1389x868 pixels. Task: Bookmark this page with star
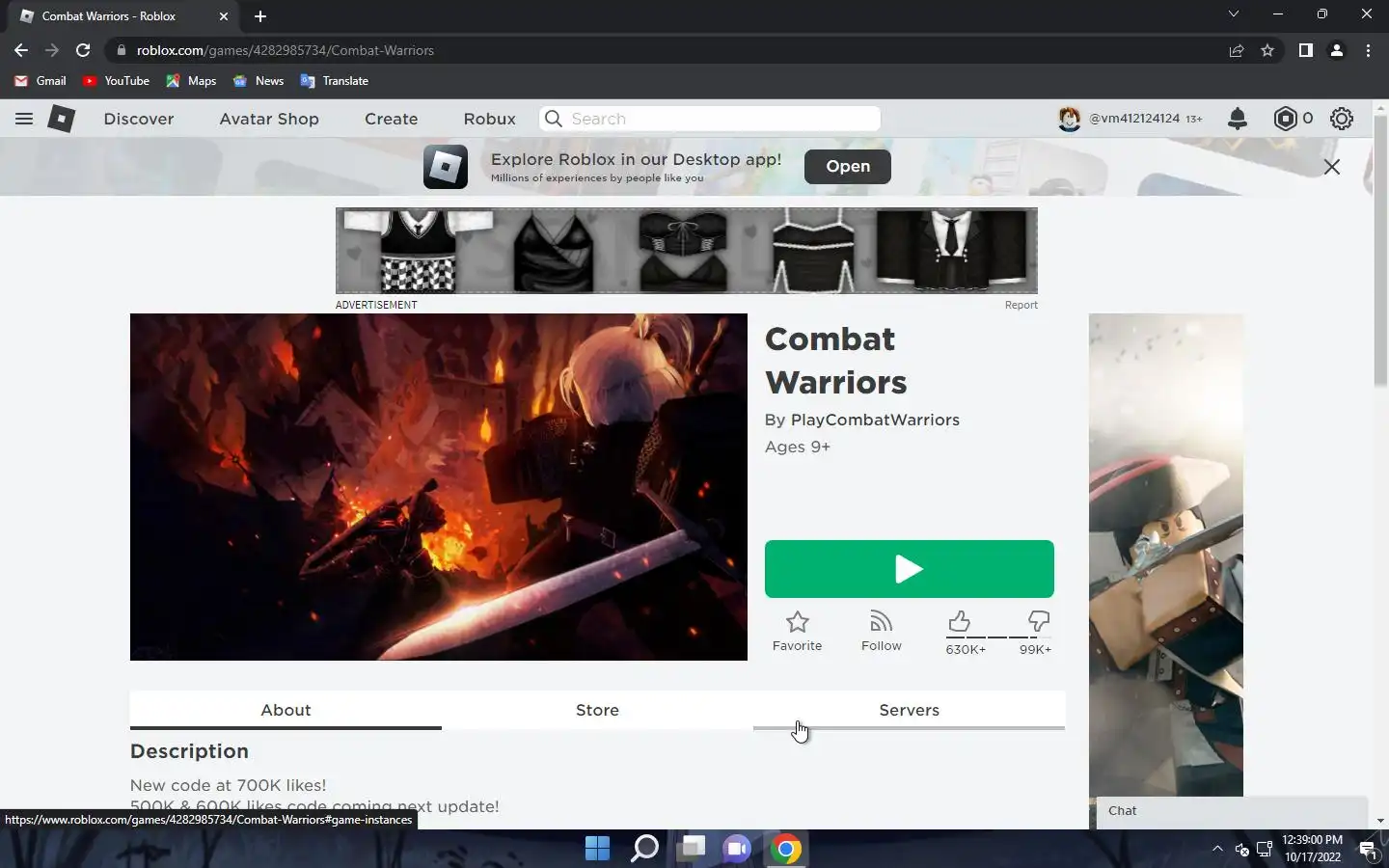click(x=1267, y=50)
